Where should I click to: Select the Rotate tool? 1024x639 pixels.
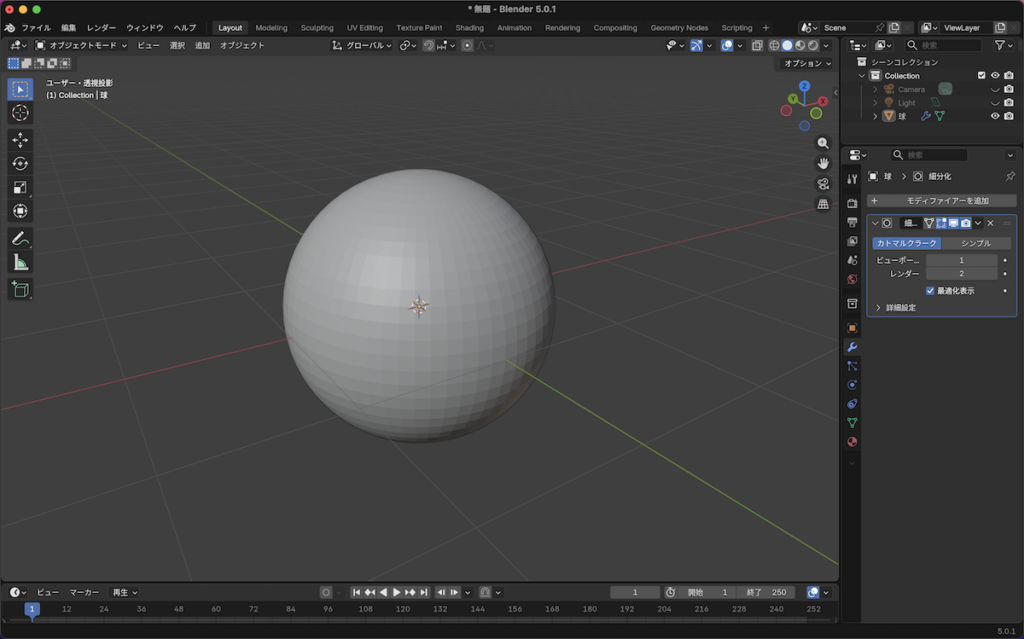[20, 164]
